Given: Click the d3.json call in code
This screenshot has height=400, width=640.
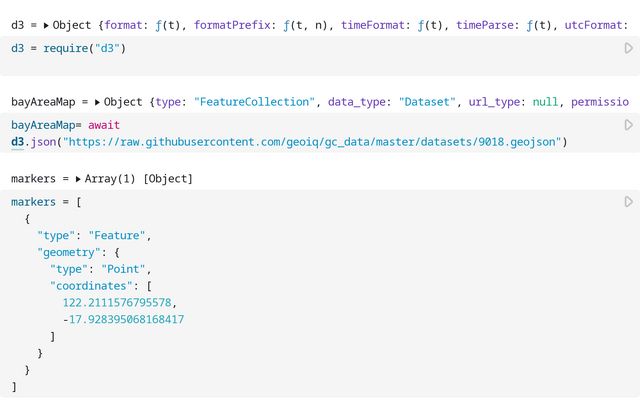Looking at the screenshot, I should click(35, 142).
